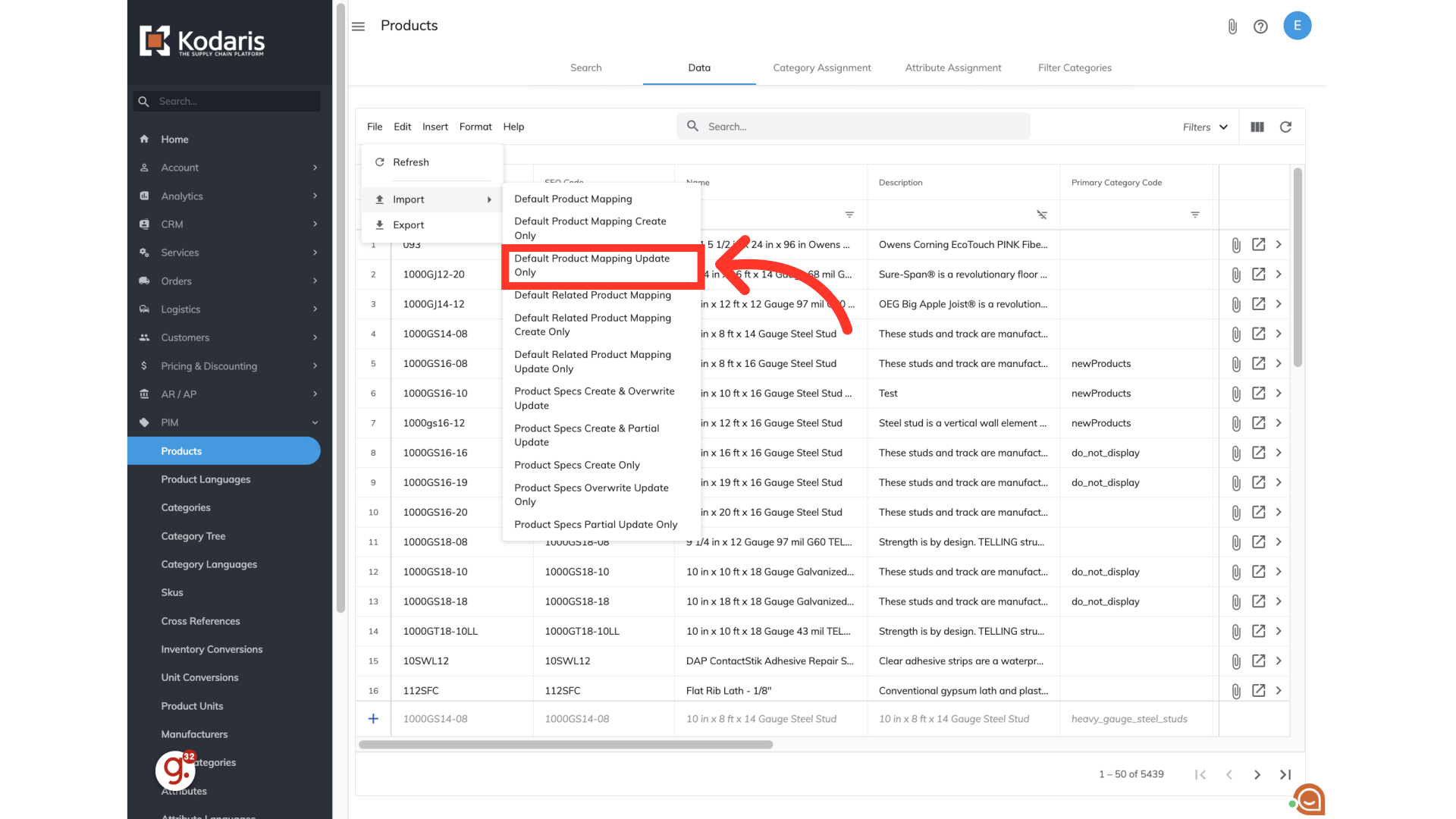
Task: Click the paperclip attachments icon in header
Action: point(1232,27)
